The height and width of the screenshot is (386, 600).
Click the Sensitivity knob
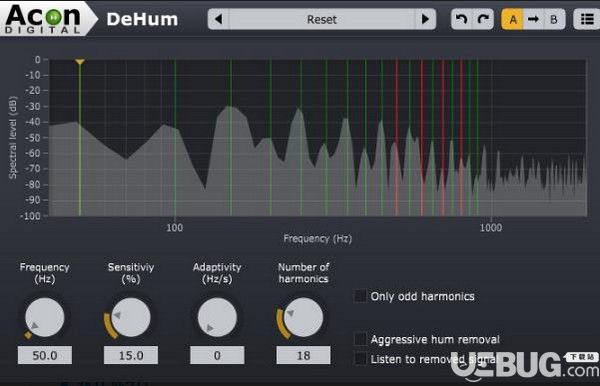tap(130, 317)
